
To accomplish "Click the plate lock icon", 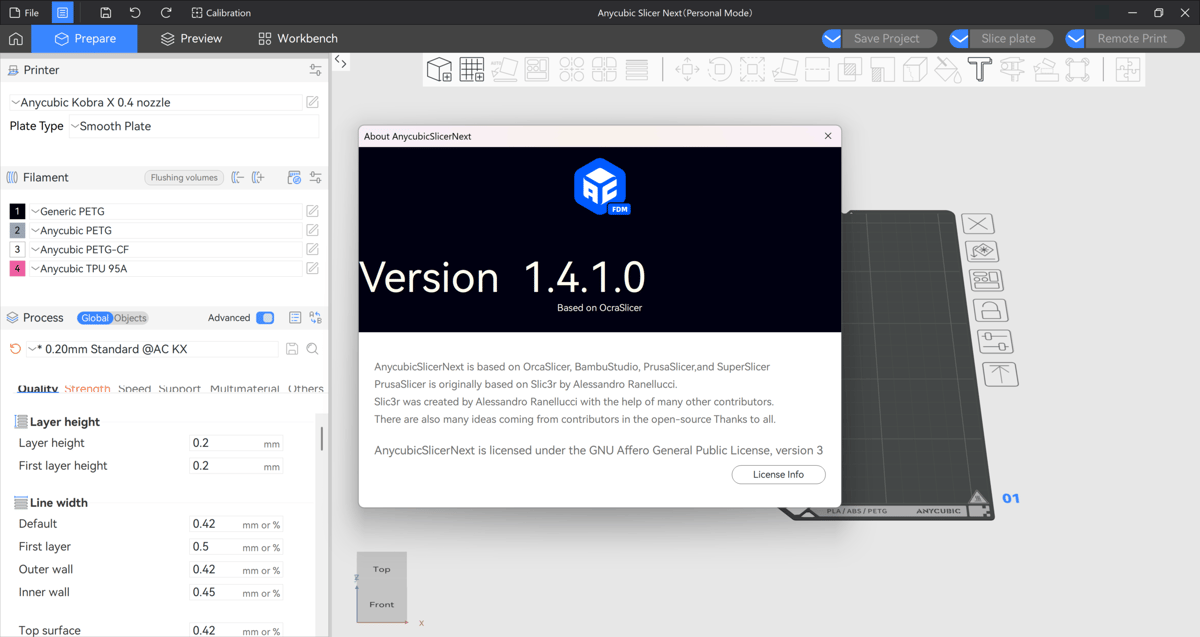I will point(990,310).
